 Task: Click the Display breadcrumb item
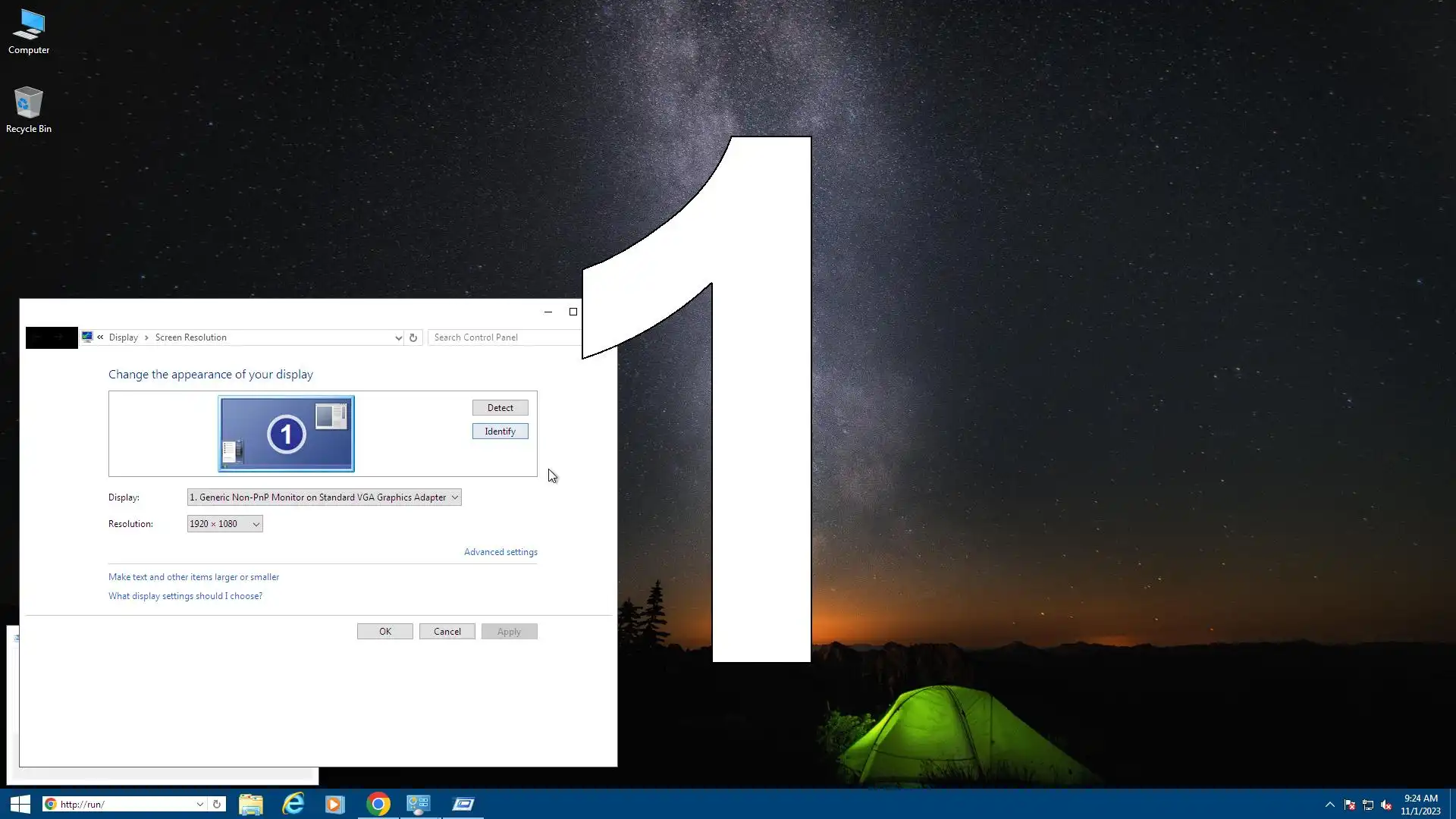123,337
